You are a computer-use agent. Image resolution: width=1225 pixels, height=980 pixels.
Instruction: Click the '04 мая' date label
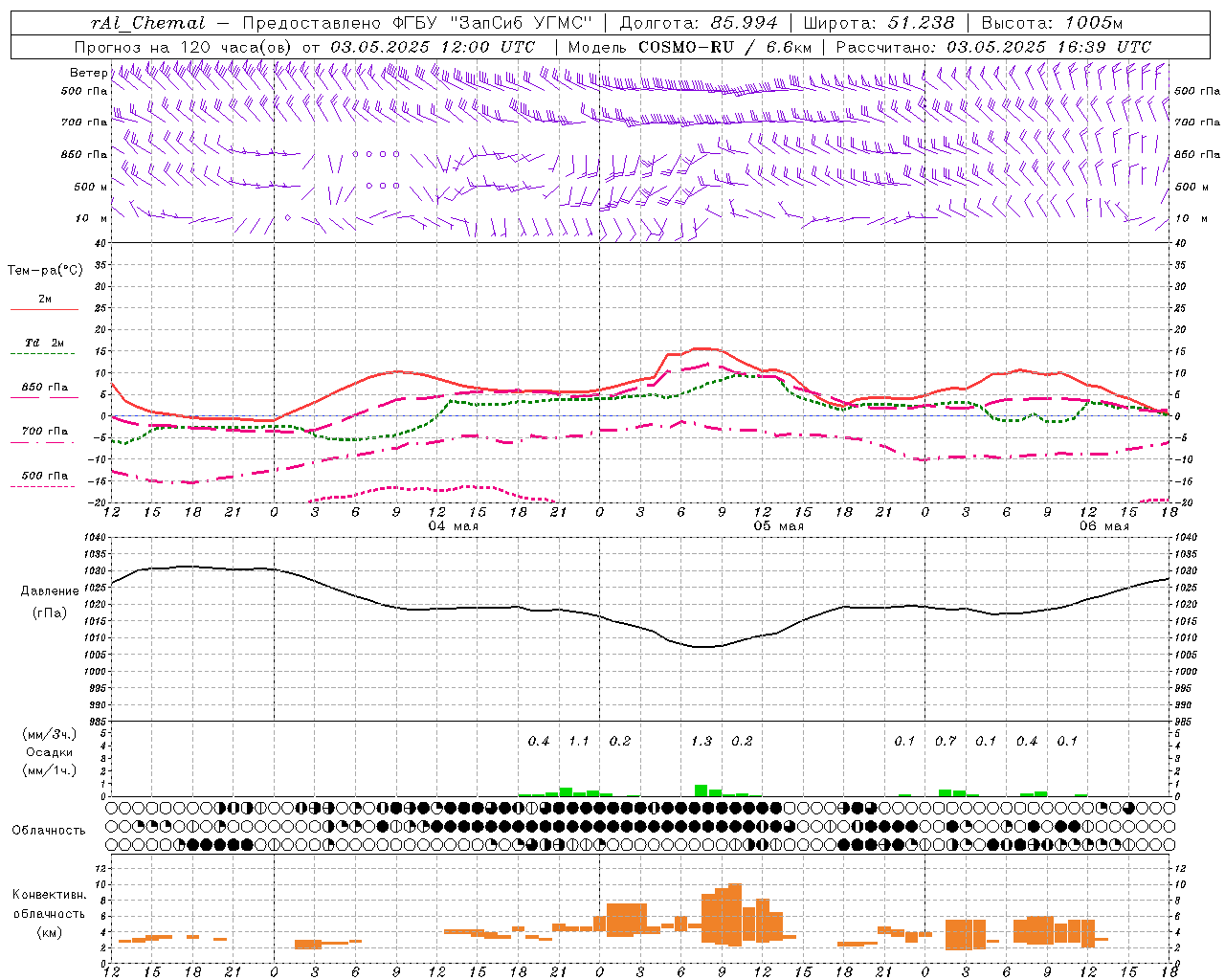(x=454, y=526)
